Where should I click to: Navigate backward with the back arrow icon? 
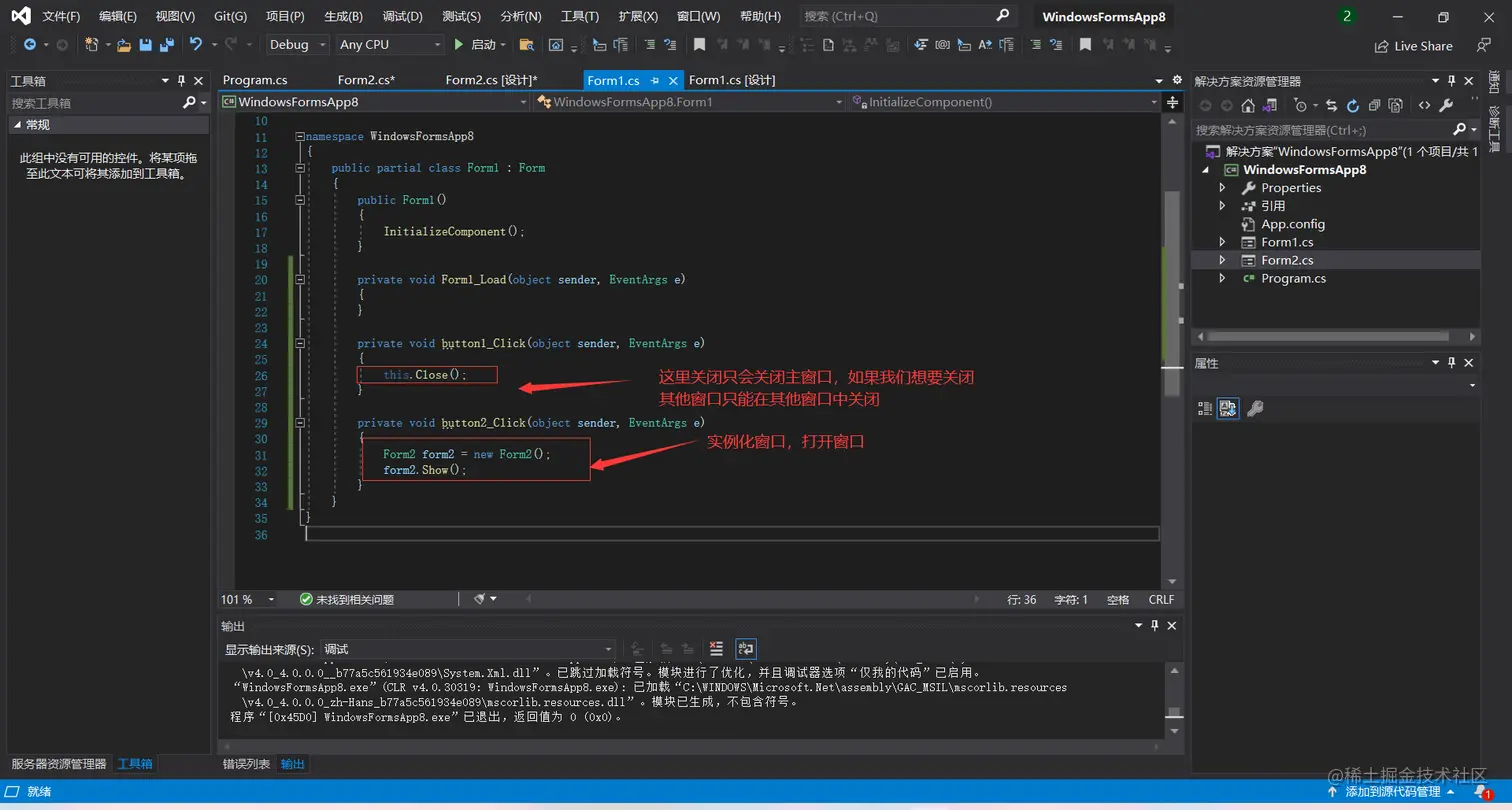click(29, 45)
